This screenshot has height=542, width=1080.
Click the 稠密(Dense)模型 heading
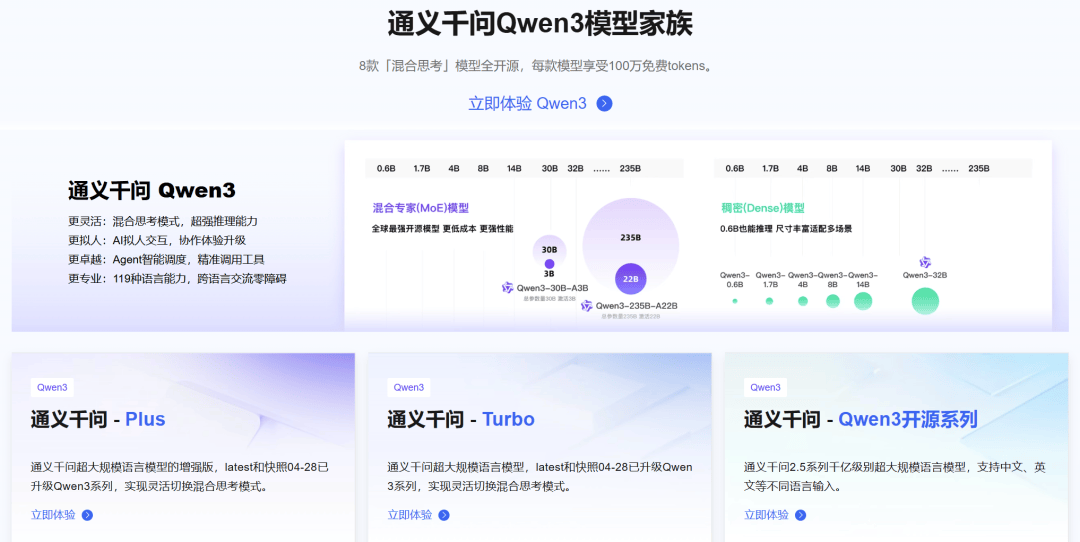point(762,208)
